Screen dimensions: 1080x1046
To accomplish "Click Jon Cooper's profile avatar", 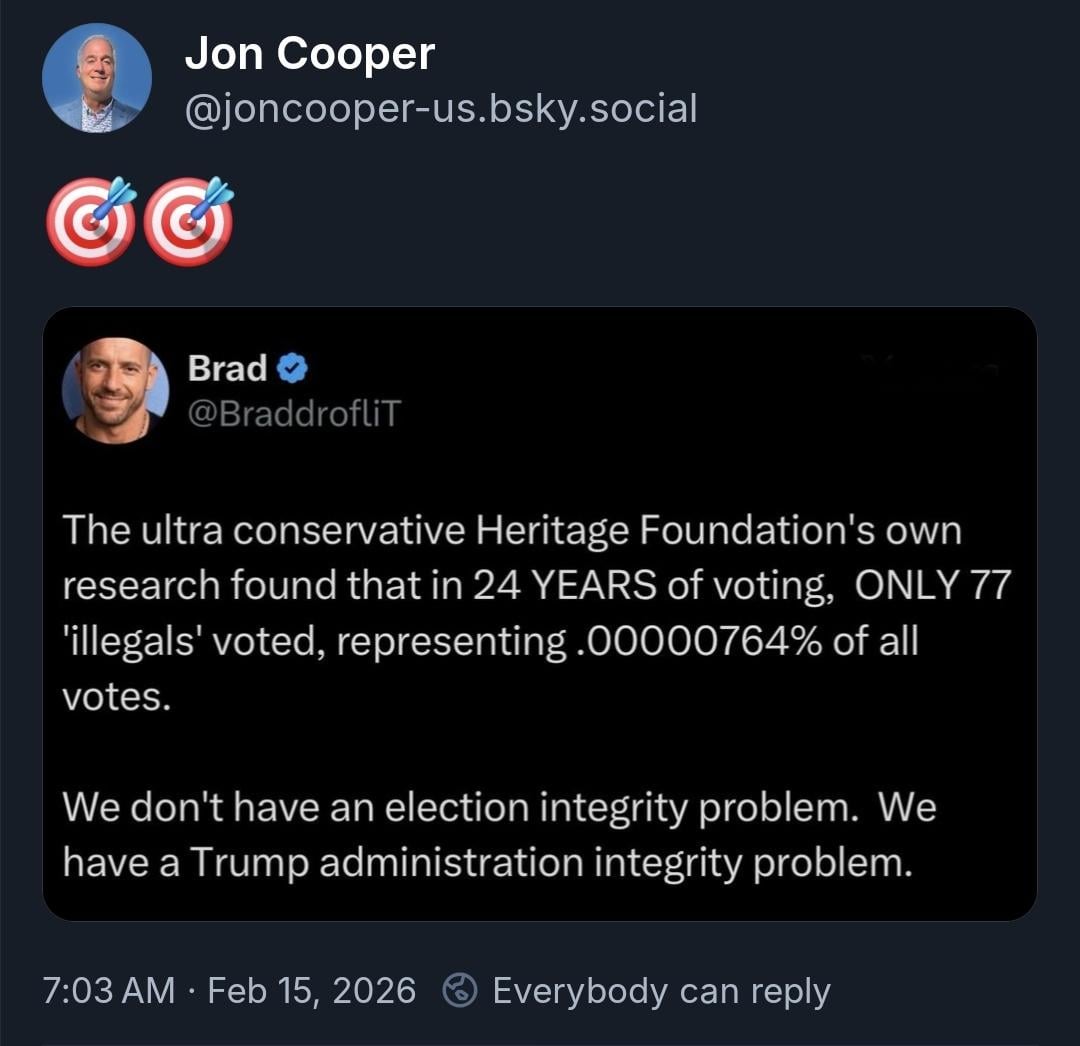I will point(96,78).
